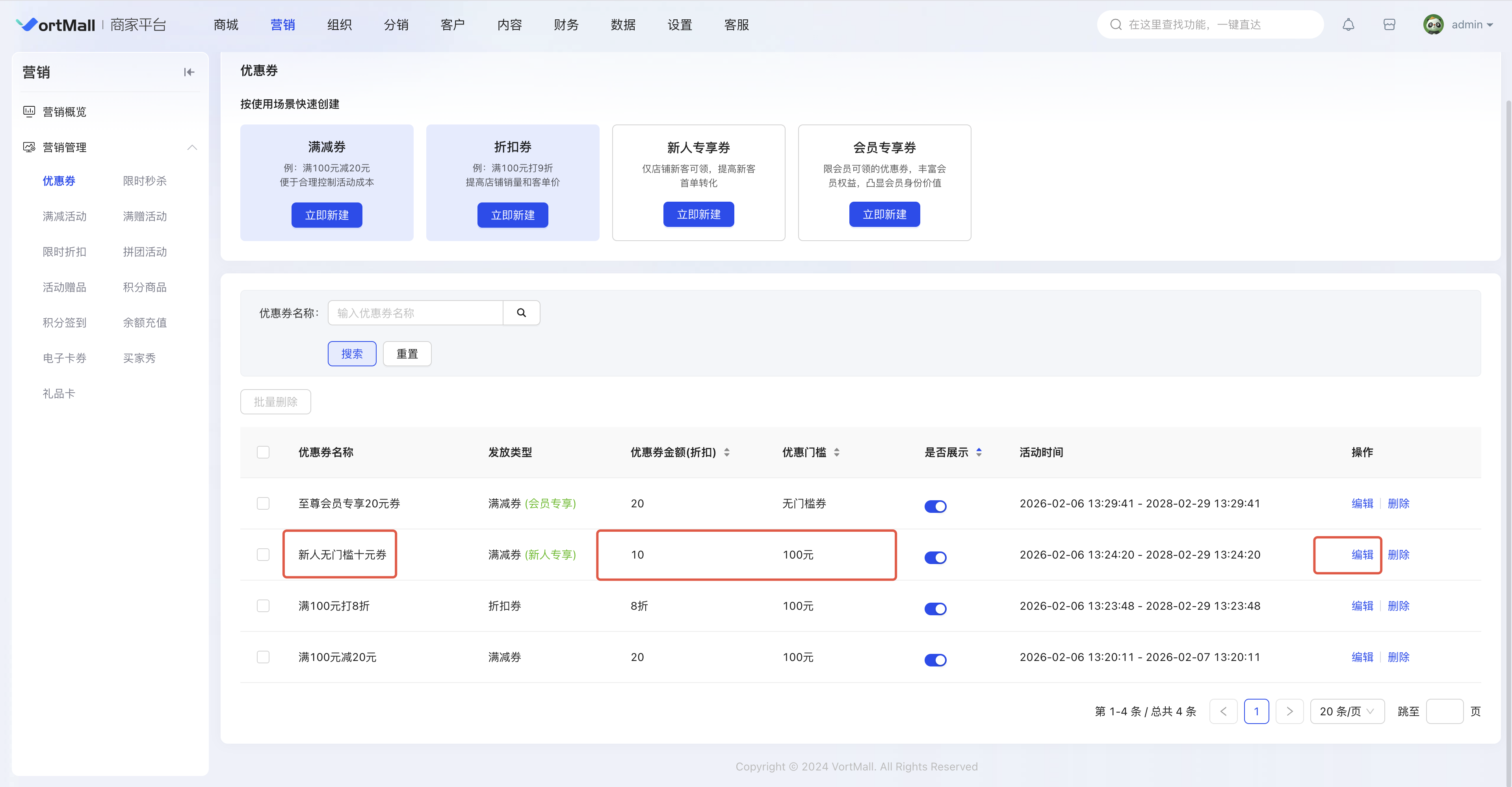
Task: Open the admin account dropdown arrow
Action: tap(1489, 25)
